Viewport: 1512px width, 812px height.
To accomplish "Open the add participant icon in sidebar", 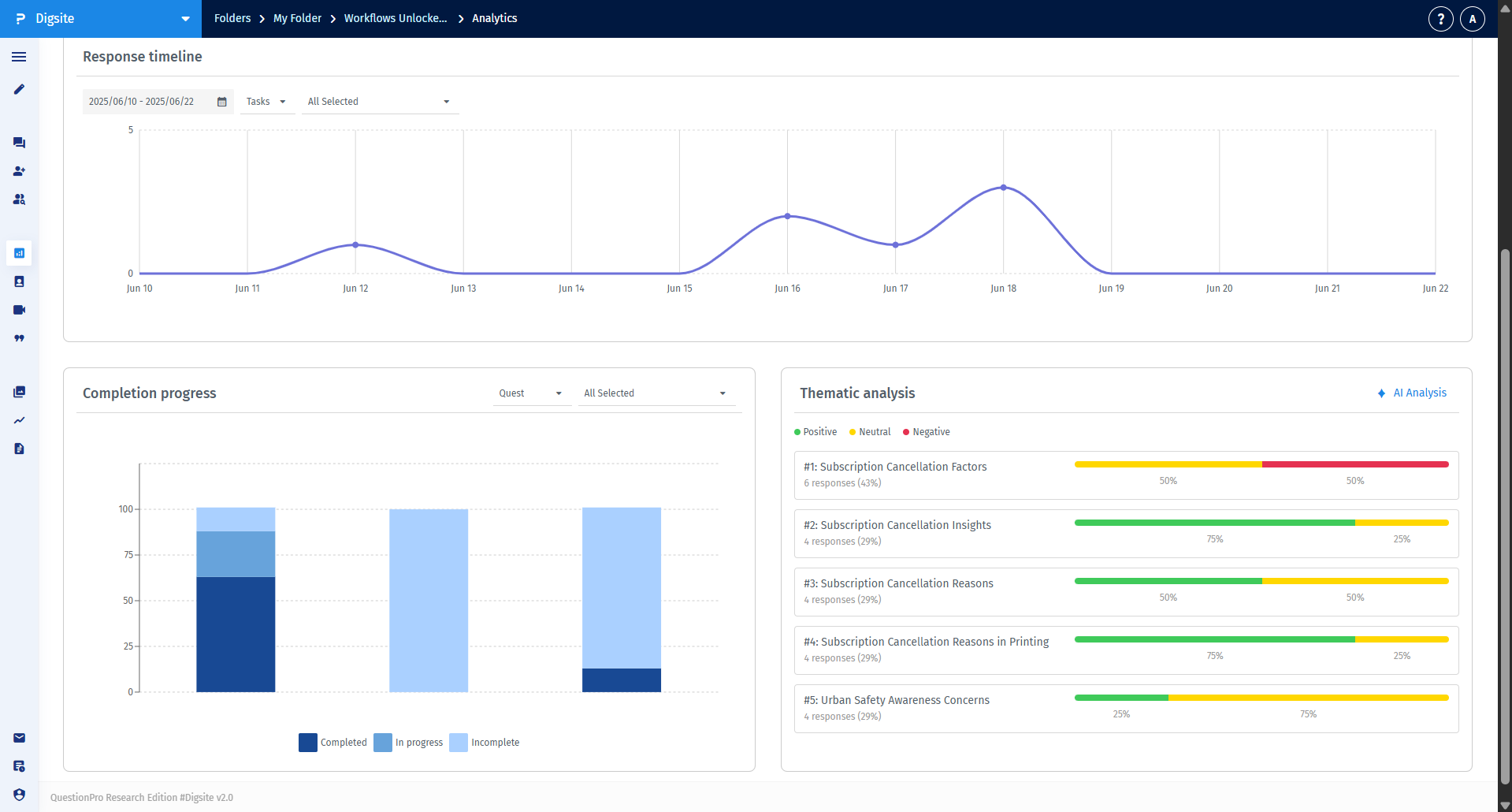I will click(19, 171).
